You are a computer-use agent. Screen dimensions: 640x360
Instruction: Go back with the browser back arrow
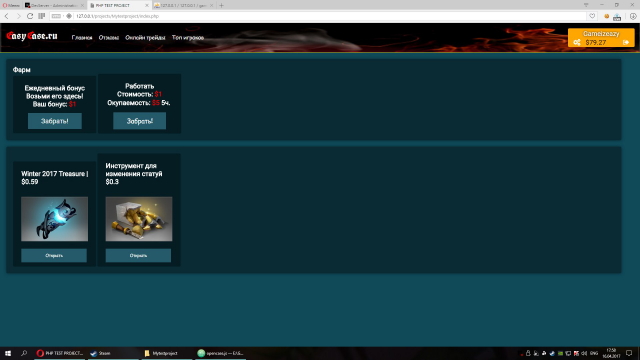pos(7,16)
